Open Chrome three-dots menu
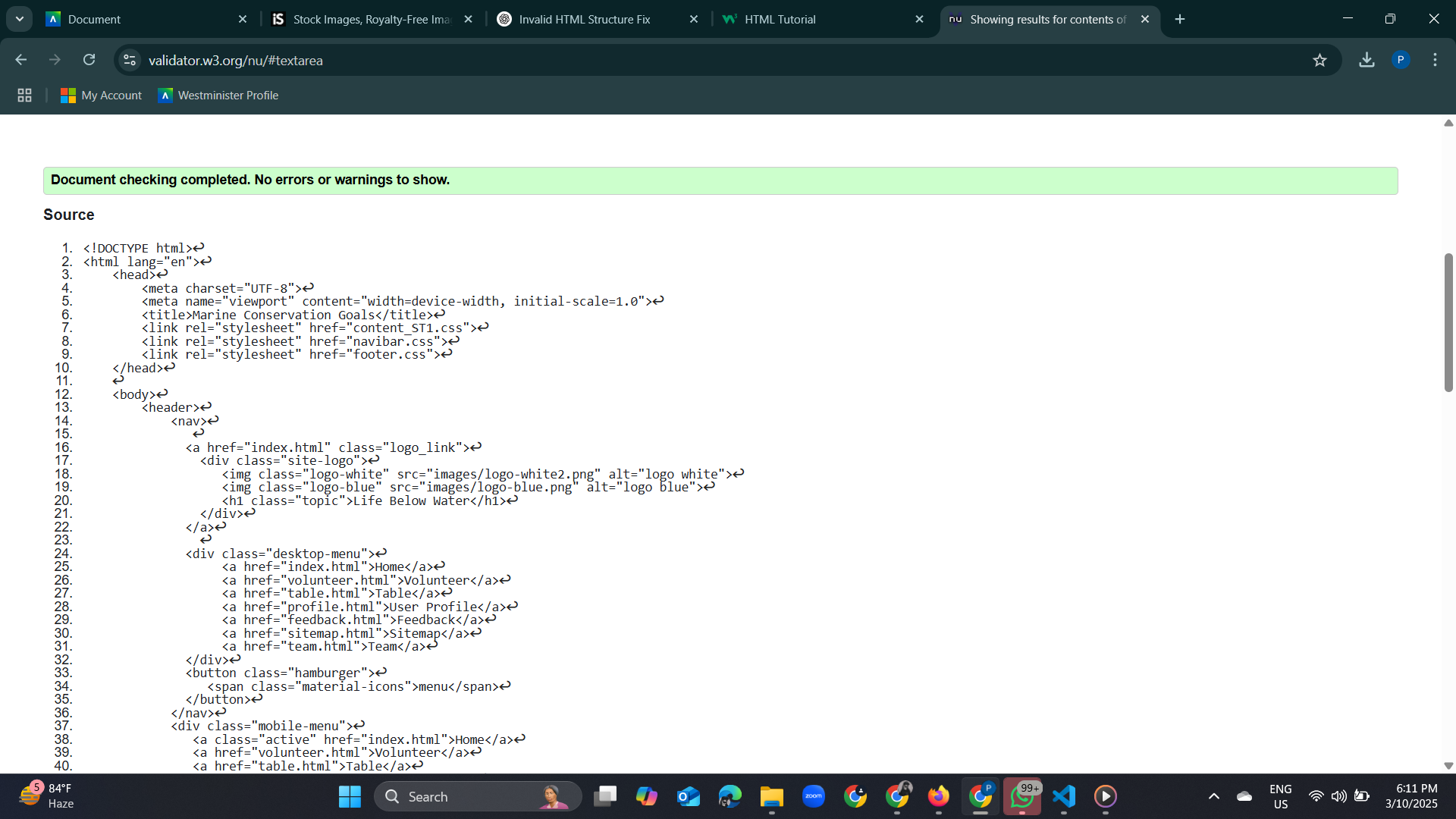Image resolution: width=1456 pixels, height=819 pixels. coord(1435,60)
